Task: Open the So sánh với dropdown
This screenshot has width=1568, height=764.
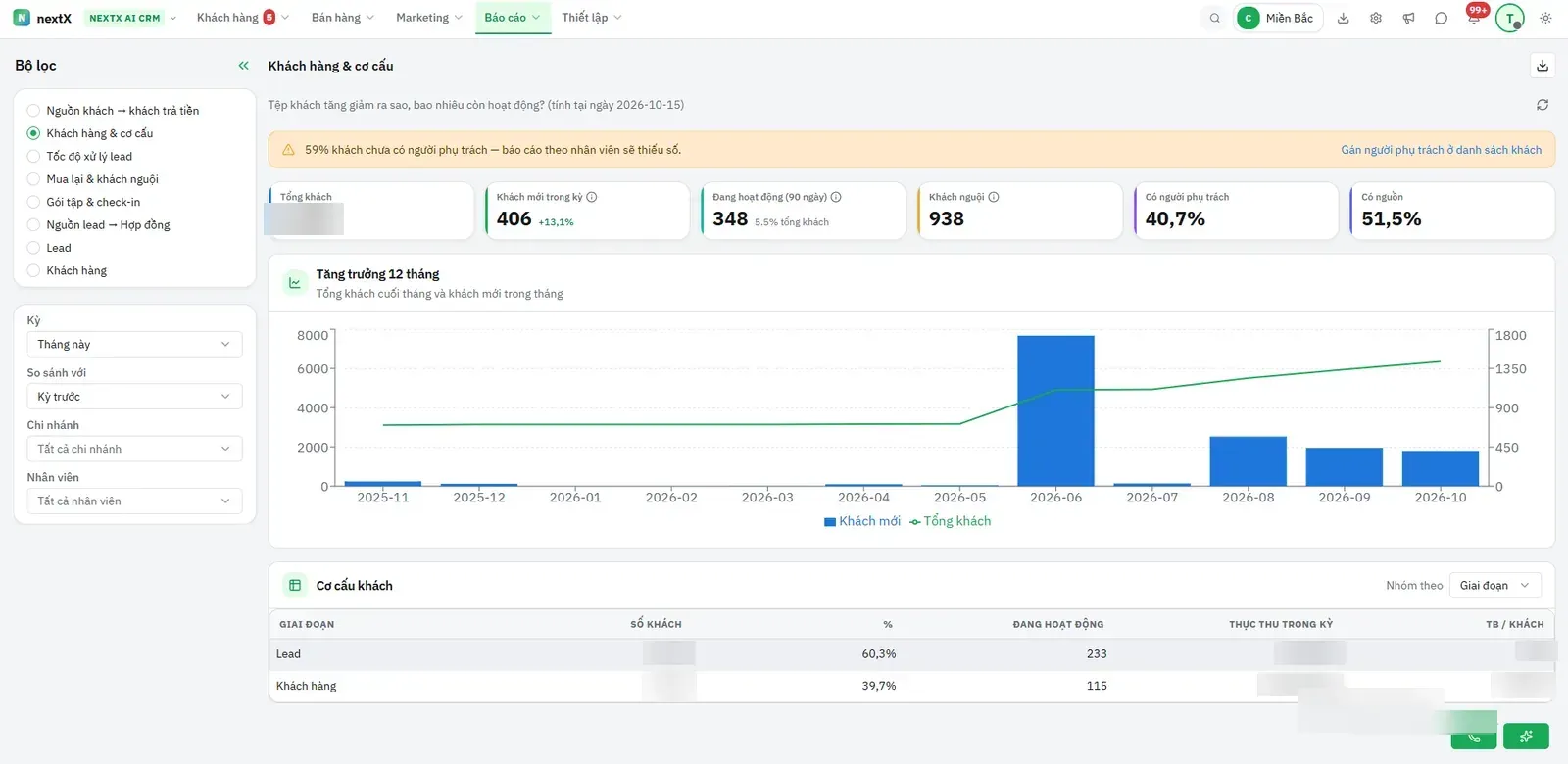Action: click(x=134, y=397)
